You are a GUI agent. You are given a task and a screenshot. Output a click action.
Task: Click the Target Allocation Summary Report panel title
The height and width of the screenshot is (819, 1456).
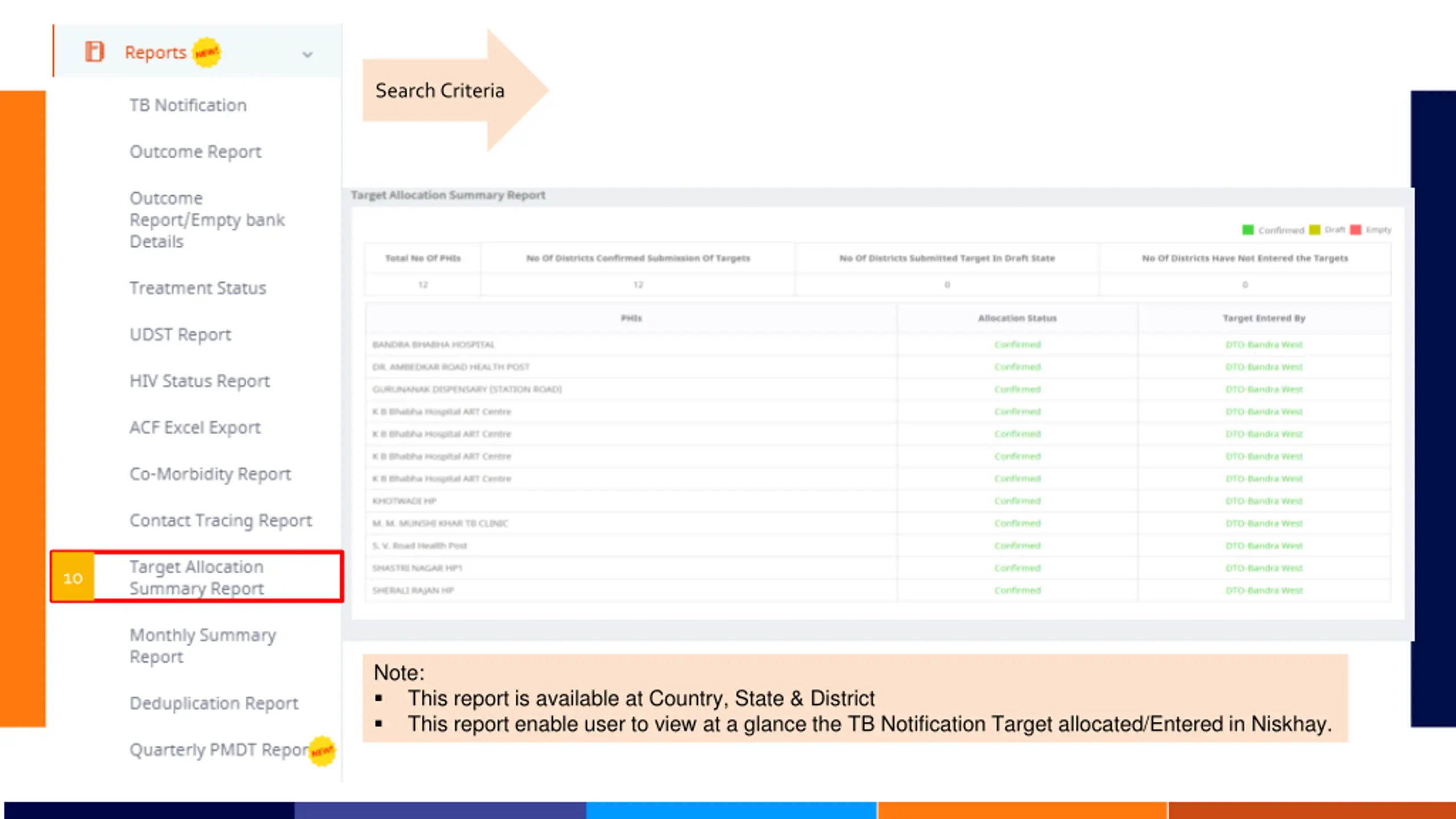[x=448, y=195]
